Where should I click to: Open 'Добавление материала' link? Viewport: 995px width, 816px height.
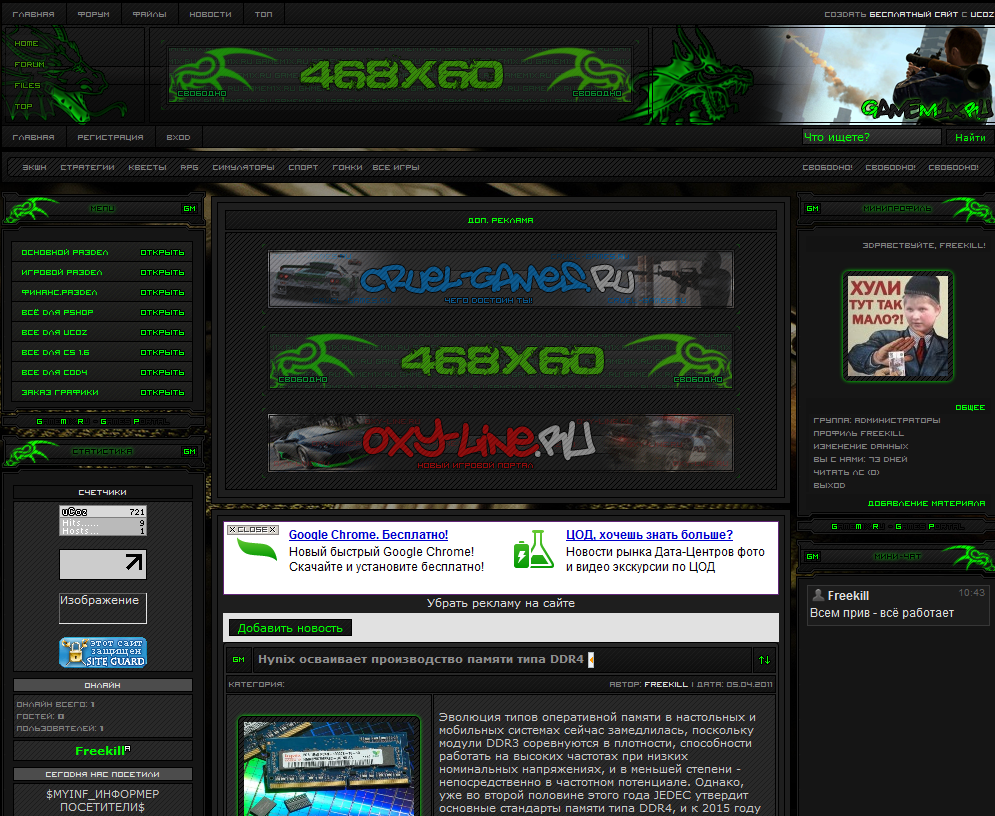click(926, 503)
